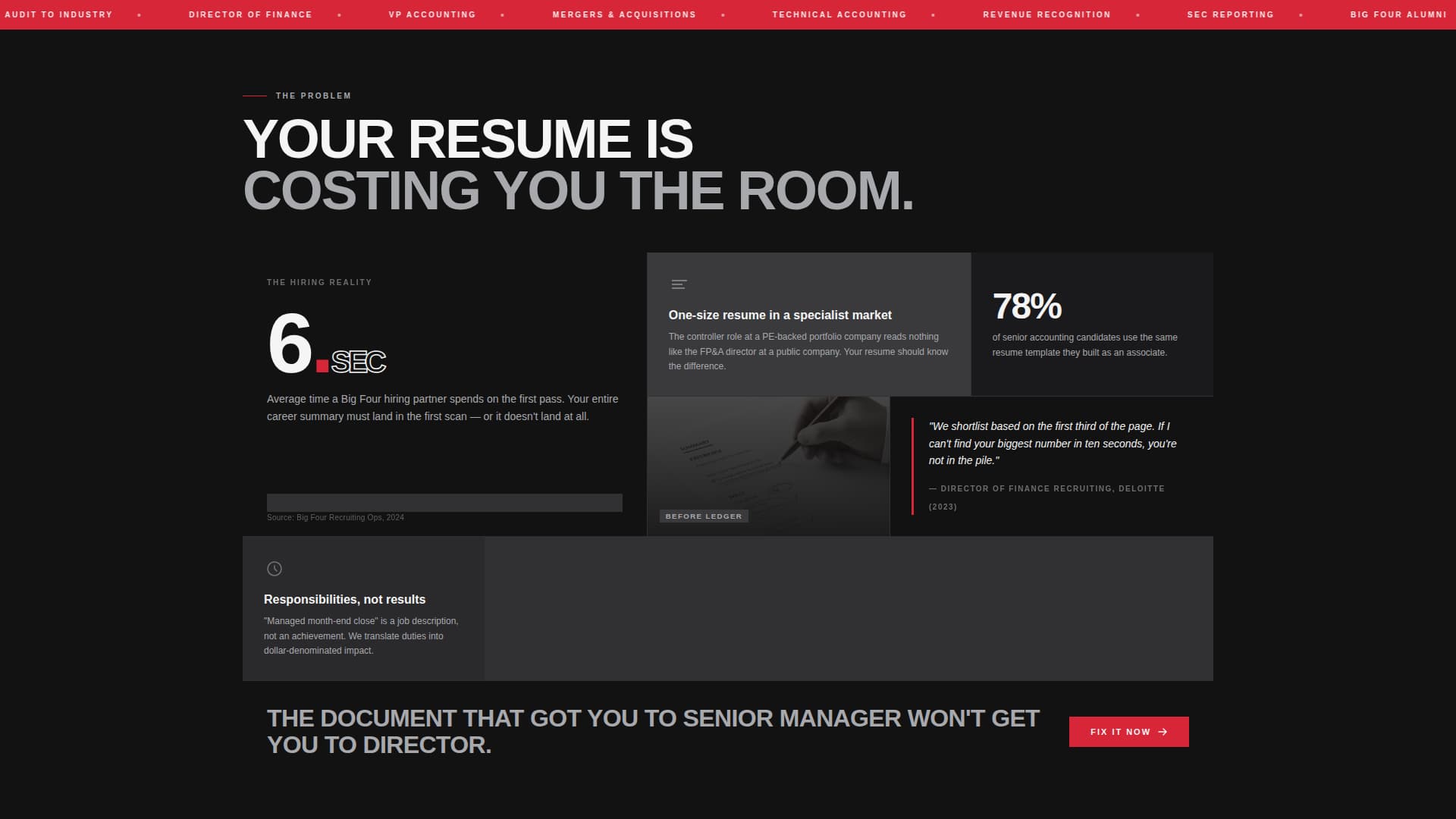Select VP ACCOUNTING in the ticker
Image resolution: width=1456 pixels, height=819 pixels.
[432, 14]
